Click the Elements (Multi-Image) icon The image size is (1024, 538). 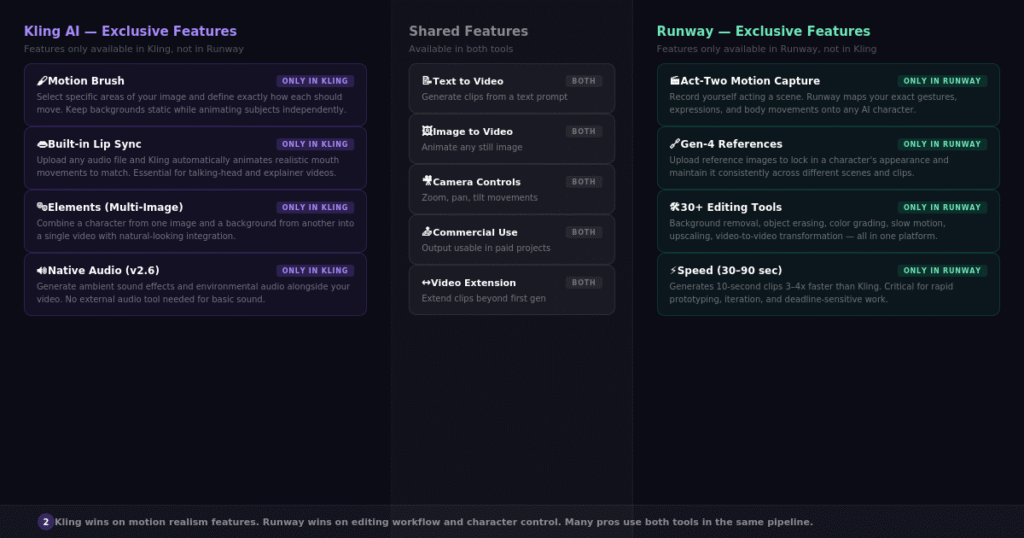coord(42,207)
